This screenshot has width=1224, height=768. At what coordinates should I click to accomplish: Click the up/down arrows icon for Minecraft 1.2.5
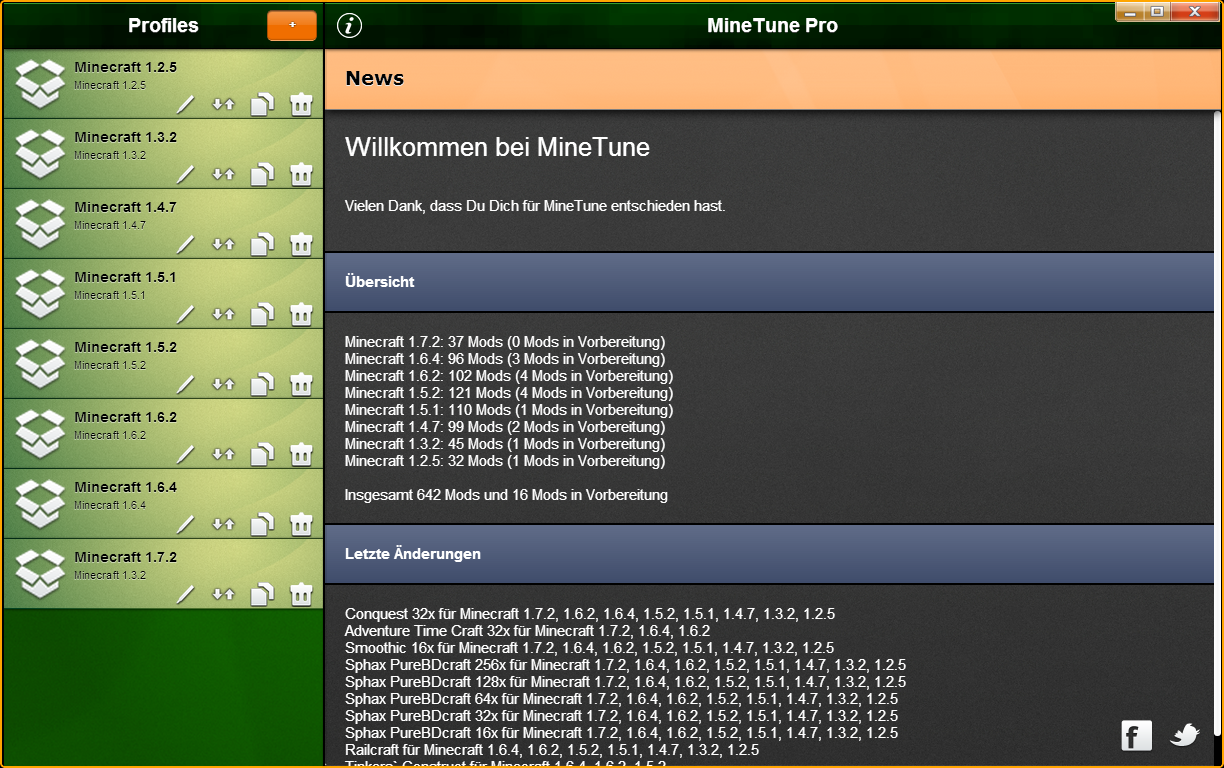223,104
